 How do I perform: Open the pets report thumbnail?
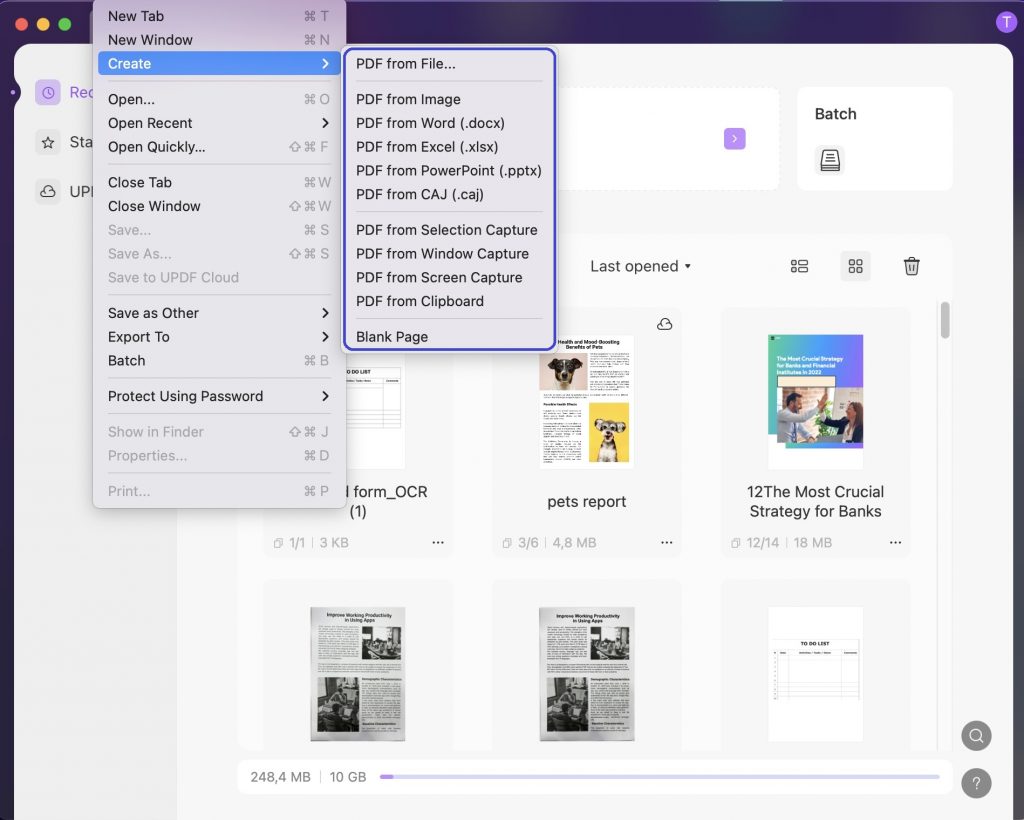[586, 400]
